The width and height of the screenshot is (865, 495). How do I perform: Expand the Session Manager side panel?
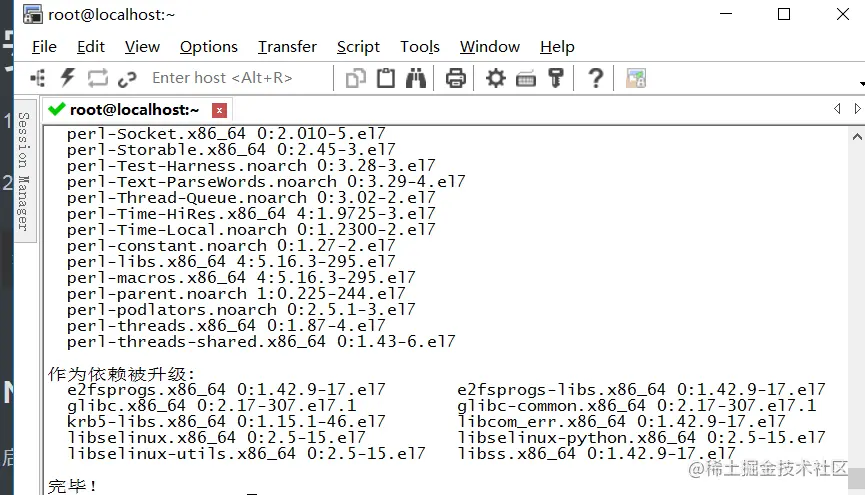click(x=24, y=171)
